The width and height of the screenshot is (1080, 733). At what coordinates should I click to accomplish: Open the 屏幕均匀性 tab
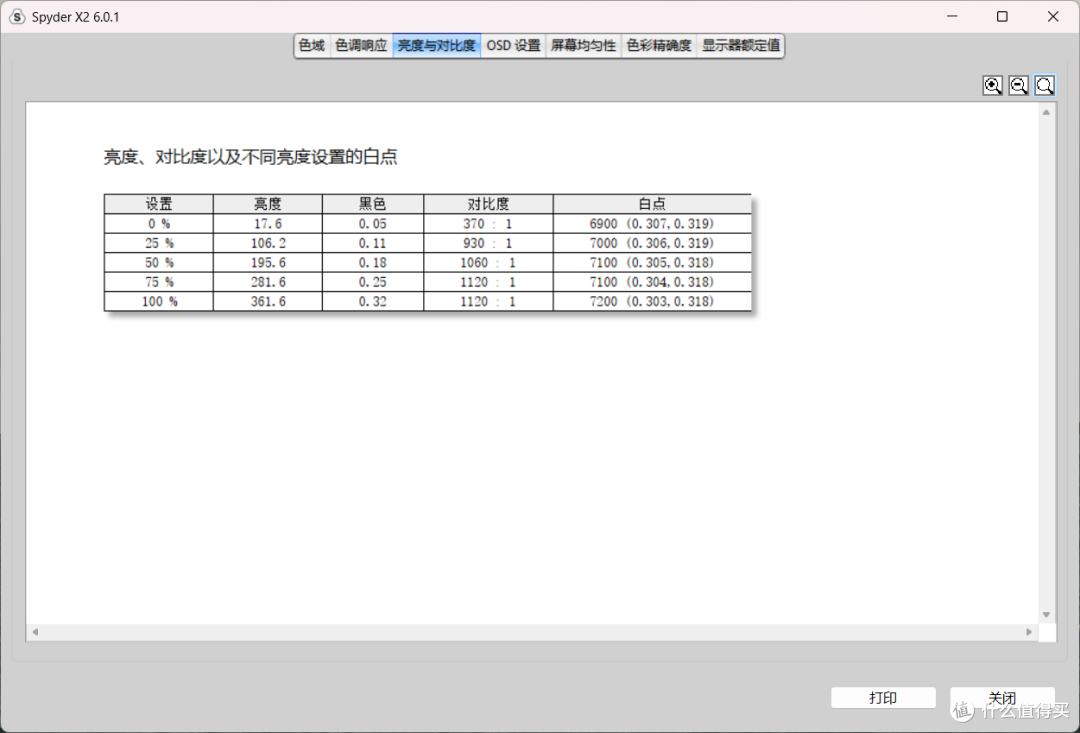pyautogui.click(x=583, y=46)
